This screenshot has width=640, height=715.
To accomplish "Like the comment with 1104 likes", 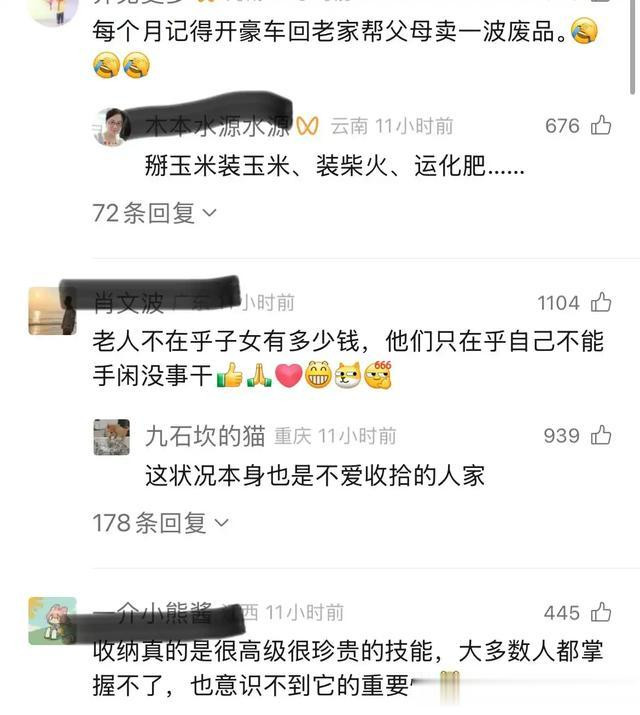I will point(601,302).
